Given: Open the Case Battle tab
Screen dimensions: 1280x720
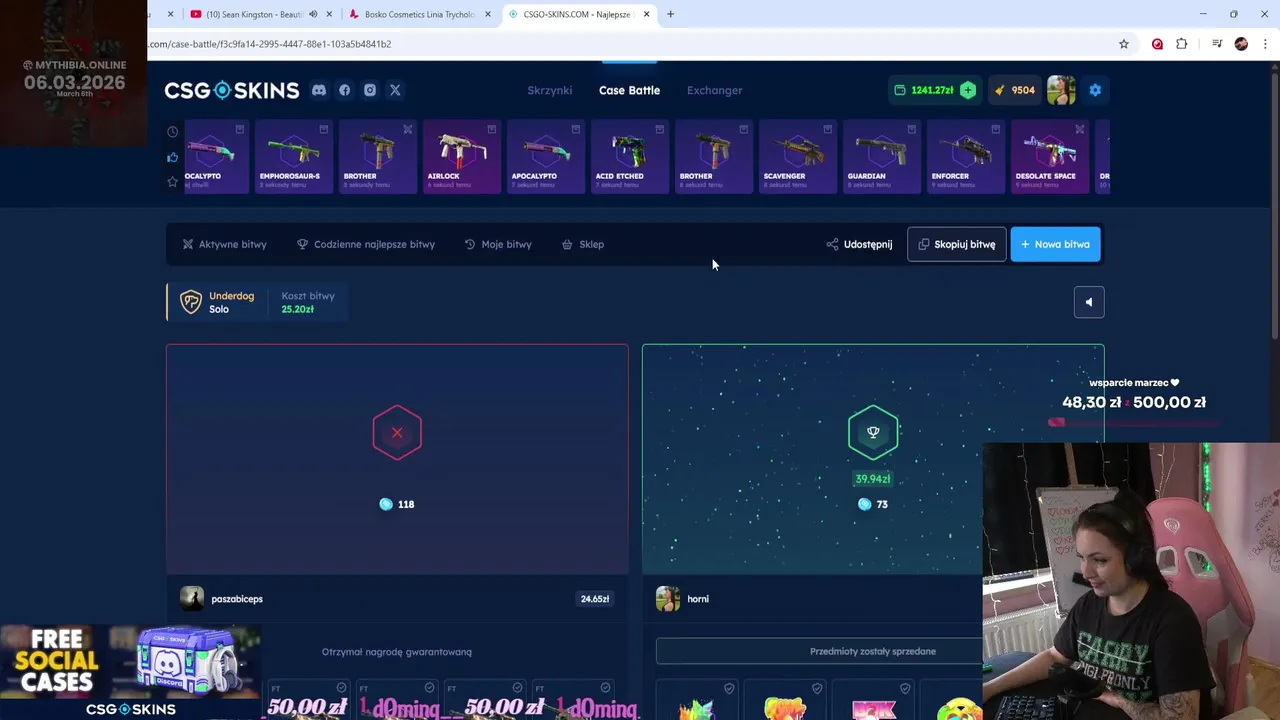Looking at the screenshot, I should pos(629,90).
